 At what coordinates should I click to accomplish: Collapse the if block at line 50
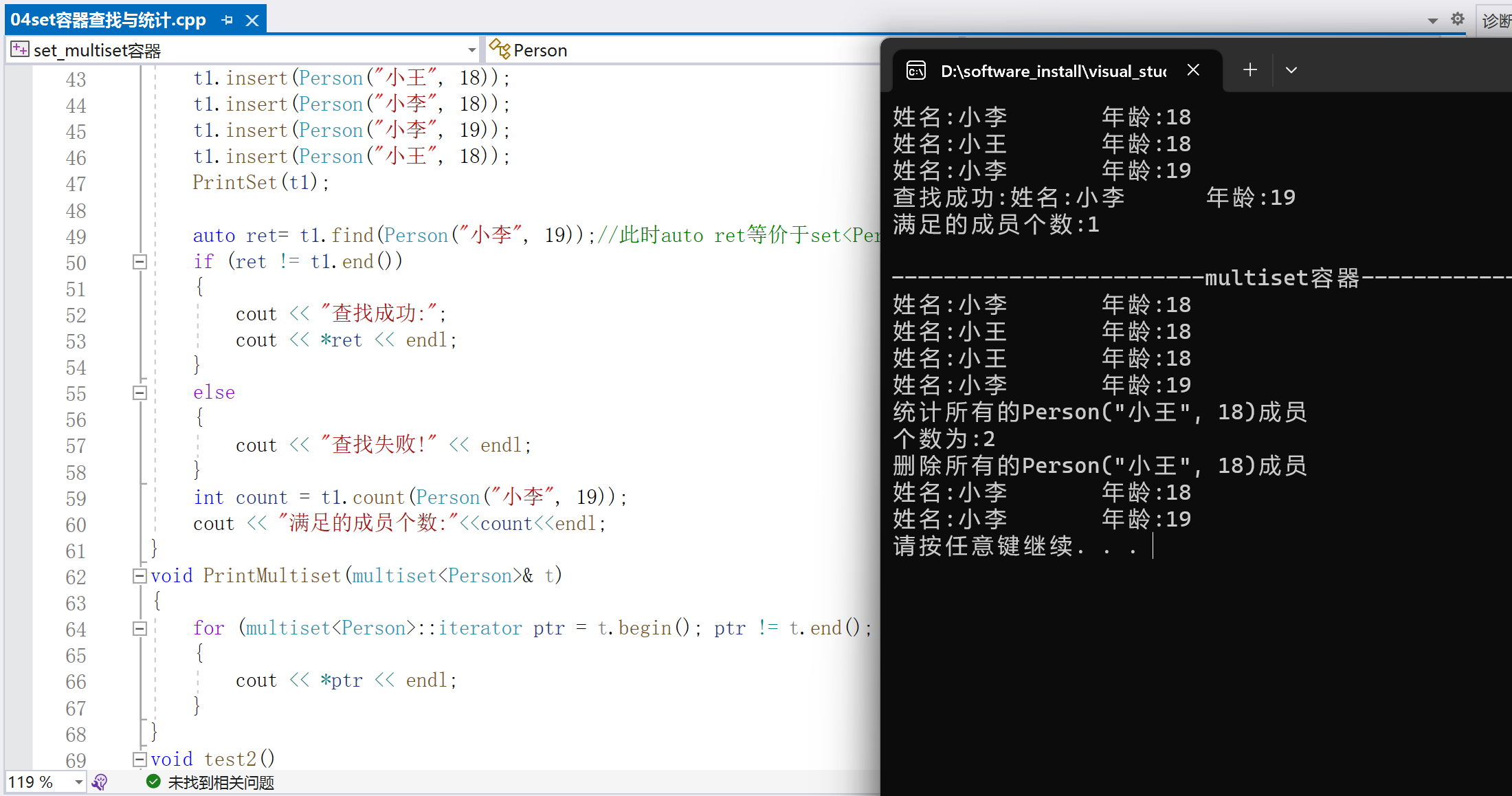tap(140, 262)
